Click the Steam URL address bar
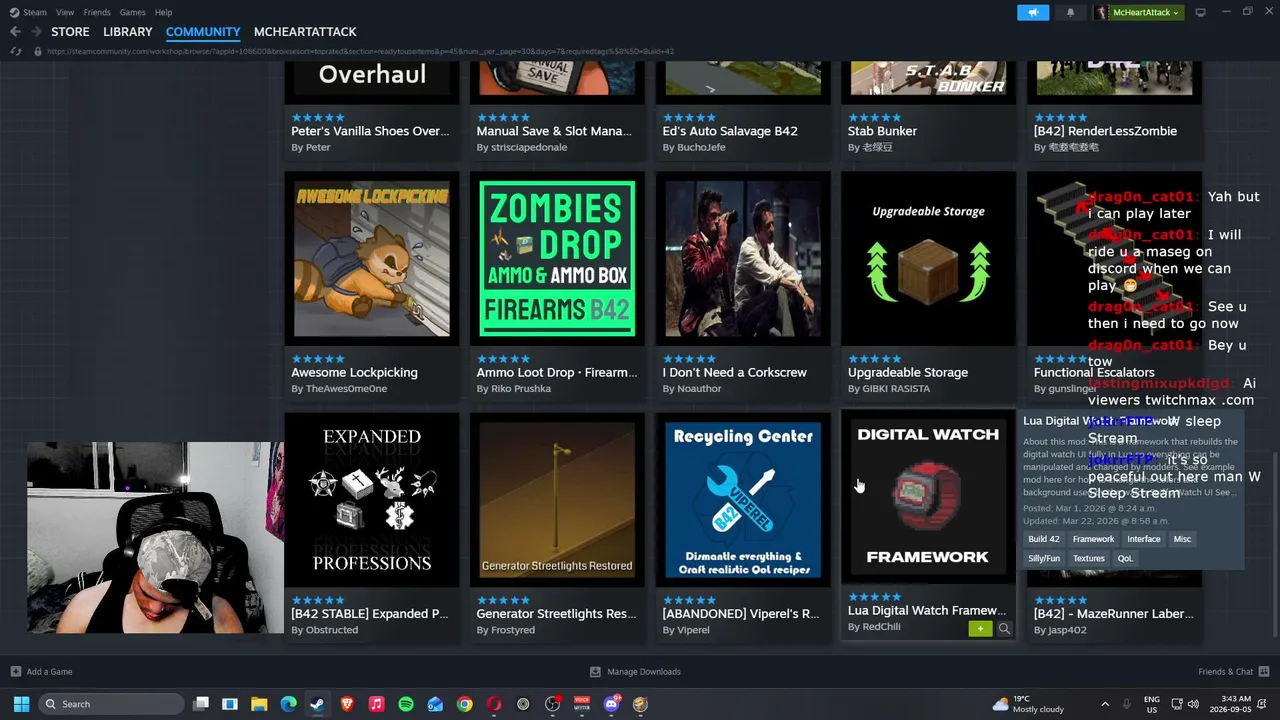Viewport: 1280px width, 720px height. coord(360,51)
